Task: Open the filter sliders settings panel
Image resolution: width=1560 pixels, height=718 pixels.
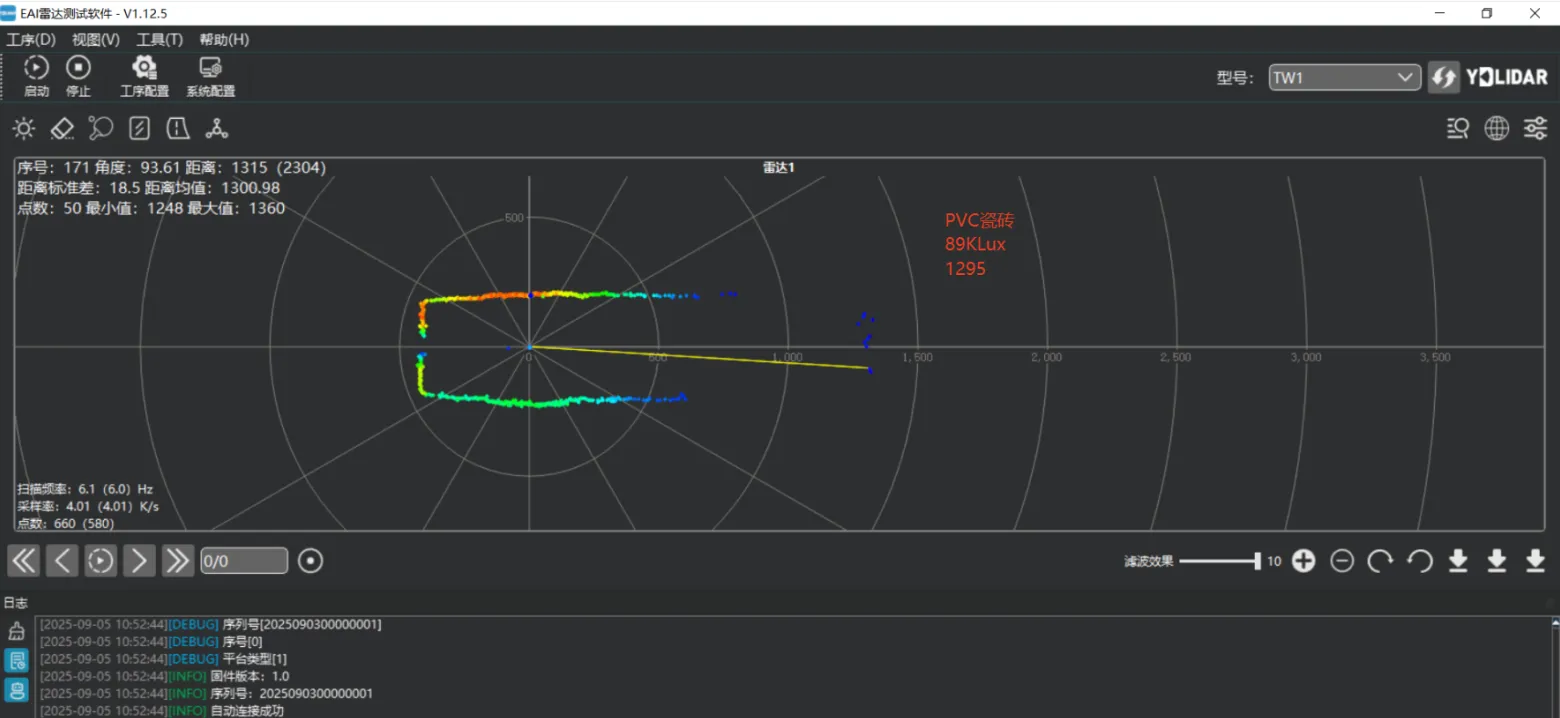Action: tap(1535, 128)
